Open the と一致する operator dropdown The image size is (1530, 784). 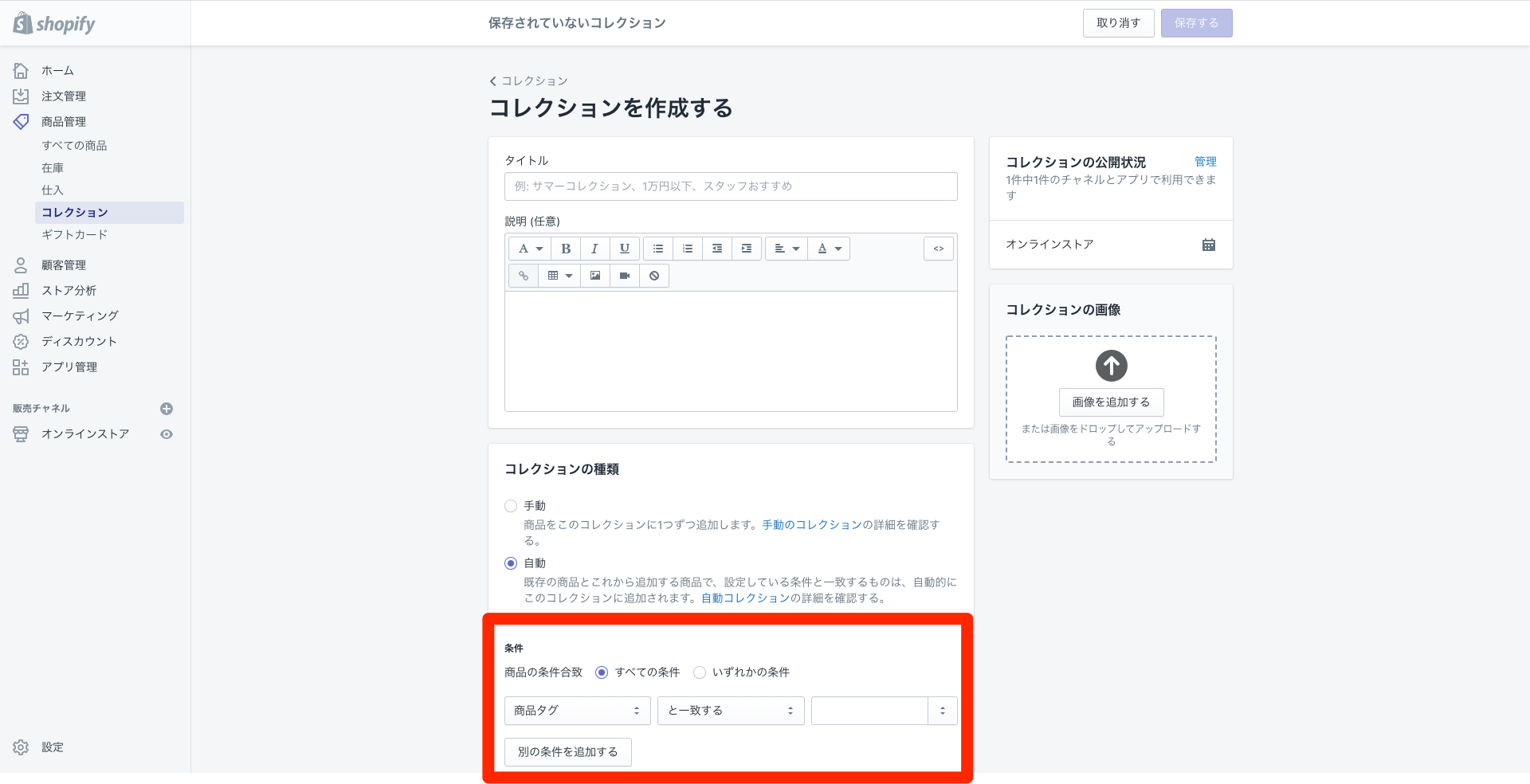coord(730,710)
